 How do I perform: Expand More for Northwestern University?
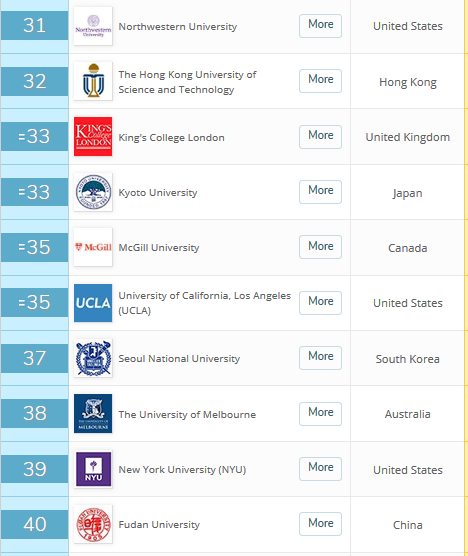tap(321, 26)
